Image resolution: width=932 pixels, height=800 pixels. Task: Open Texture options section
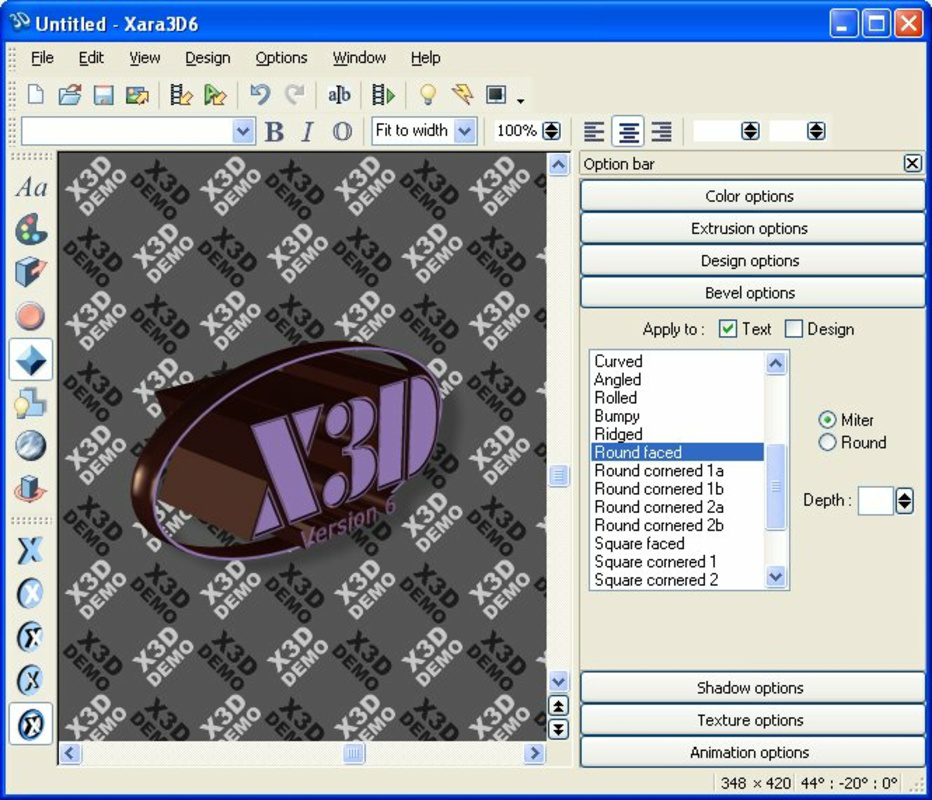tap(752, 720)
